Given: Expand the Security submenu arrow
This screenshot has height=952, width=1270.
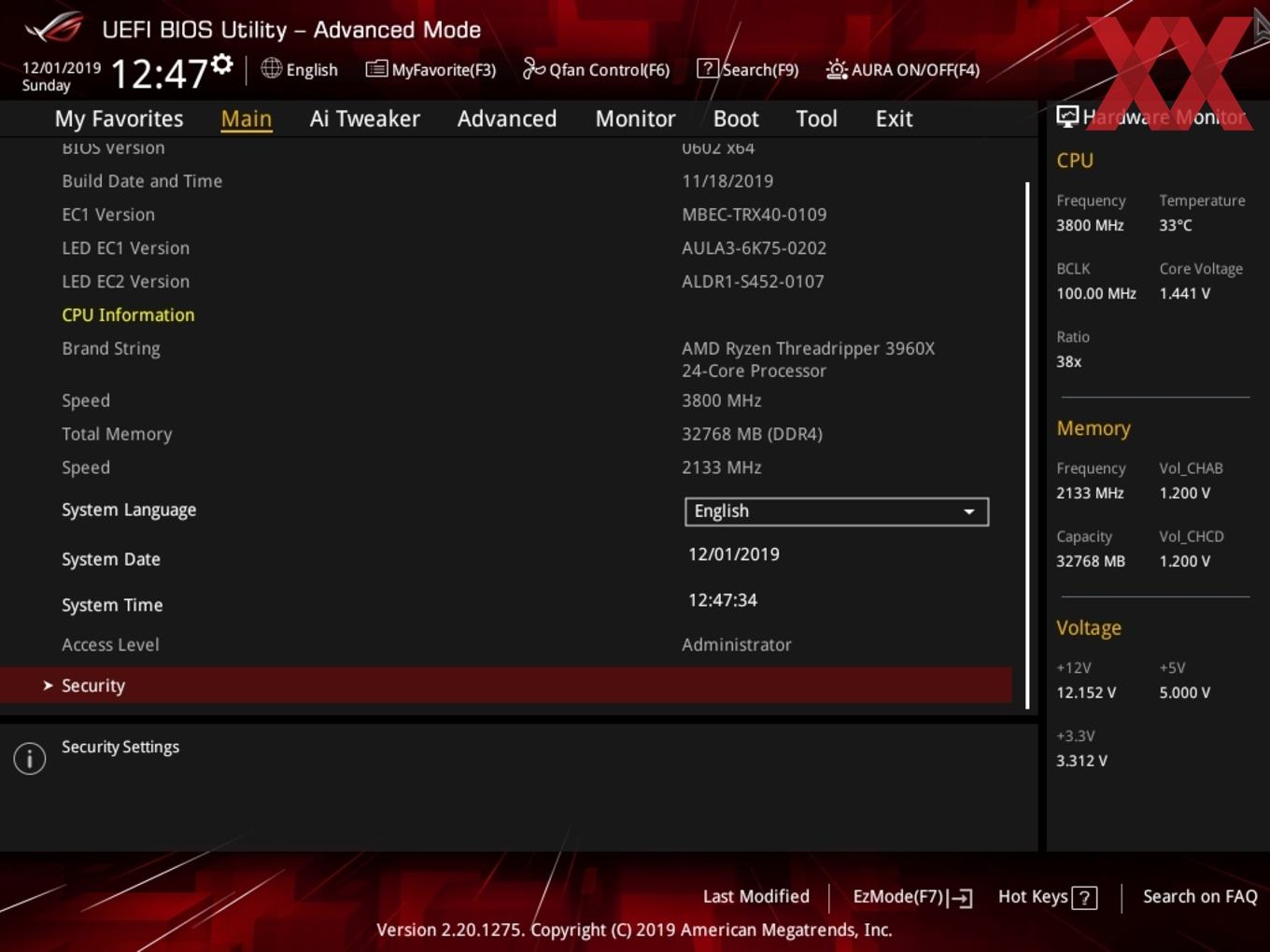Looking at the screenshot, I should [48, 685].
